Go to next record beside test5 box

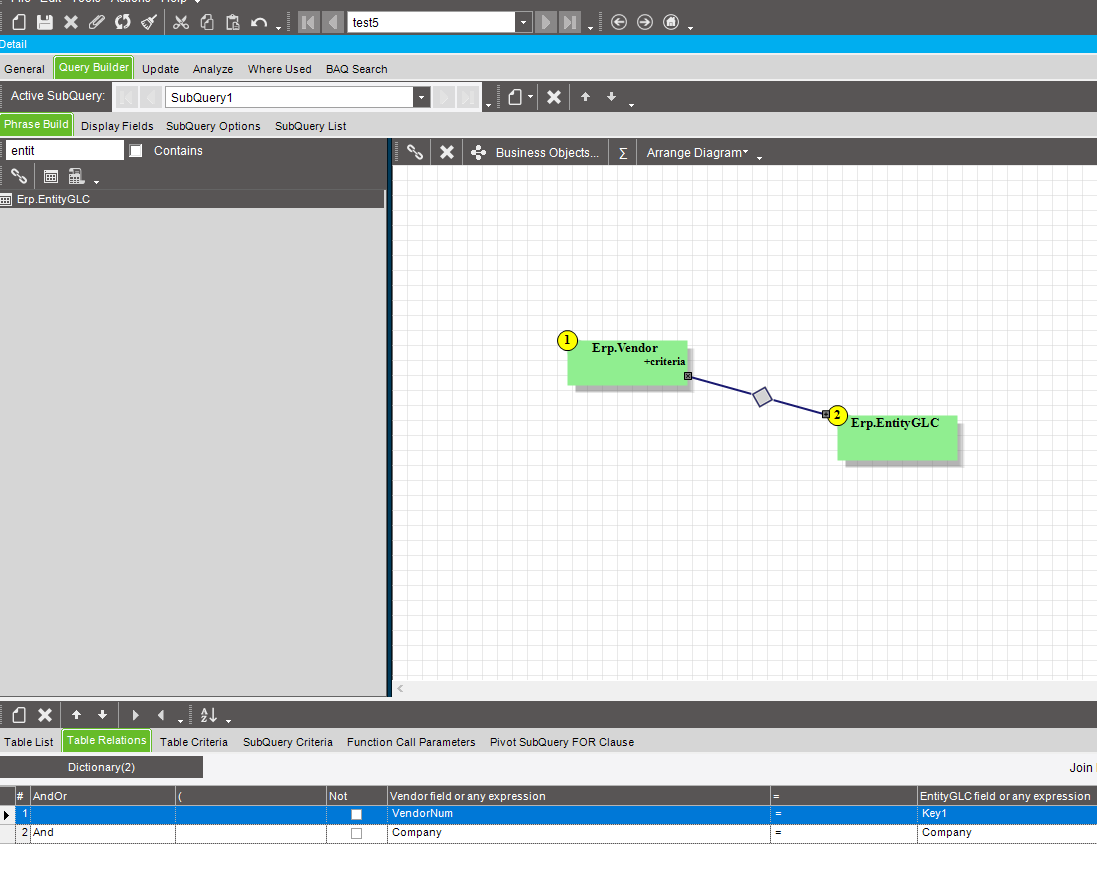(x=546, y=22)
